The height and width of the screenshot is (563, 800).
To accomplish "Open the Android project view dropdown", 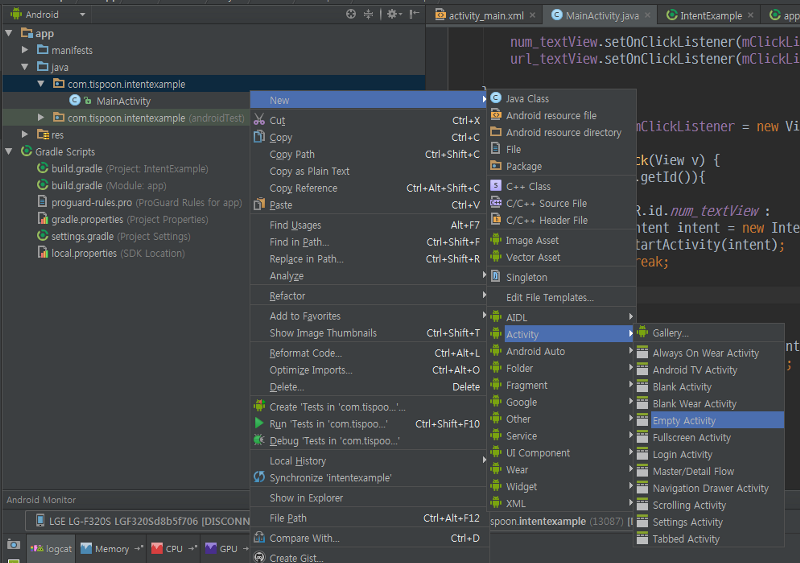I will click(x=48, y=15).
